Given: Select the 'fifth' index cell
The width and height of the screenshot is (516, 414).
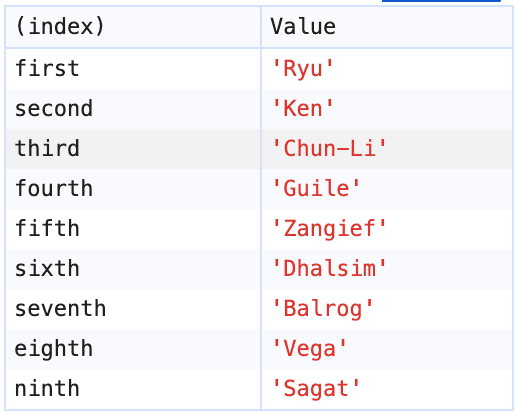Looking at the screenshot, I should (x=133, y=229).
